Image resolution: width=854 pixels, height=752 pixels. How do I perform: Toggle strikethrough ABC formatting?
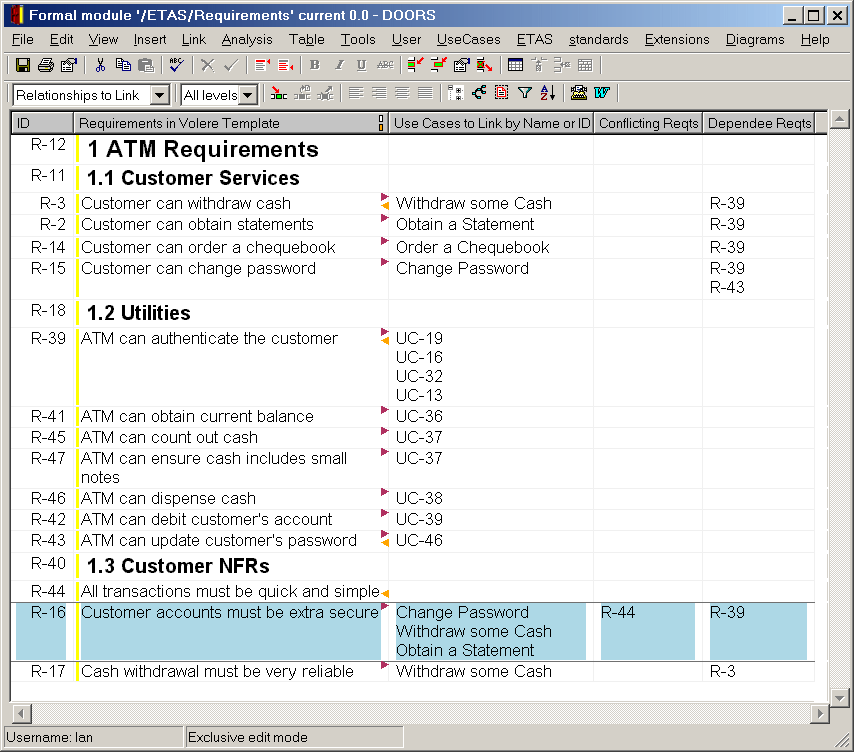point(385,65)
